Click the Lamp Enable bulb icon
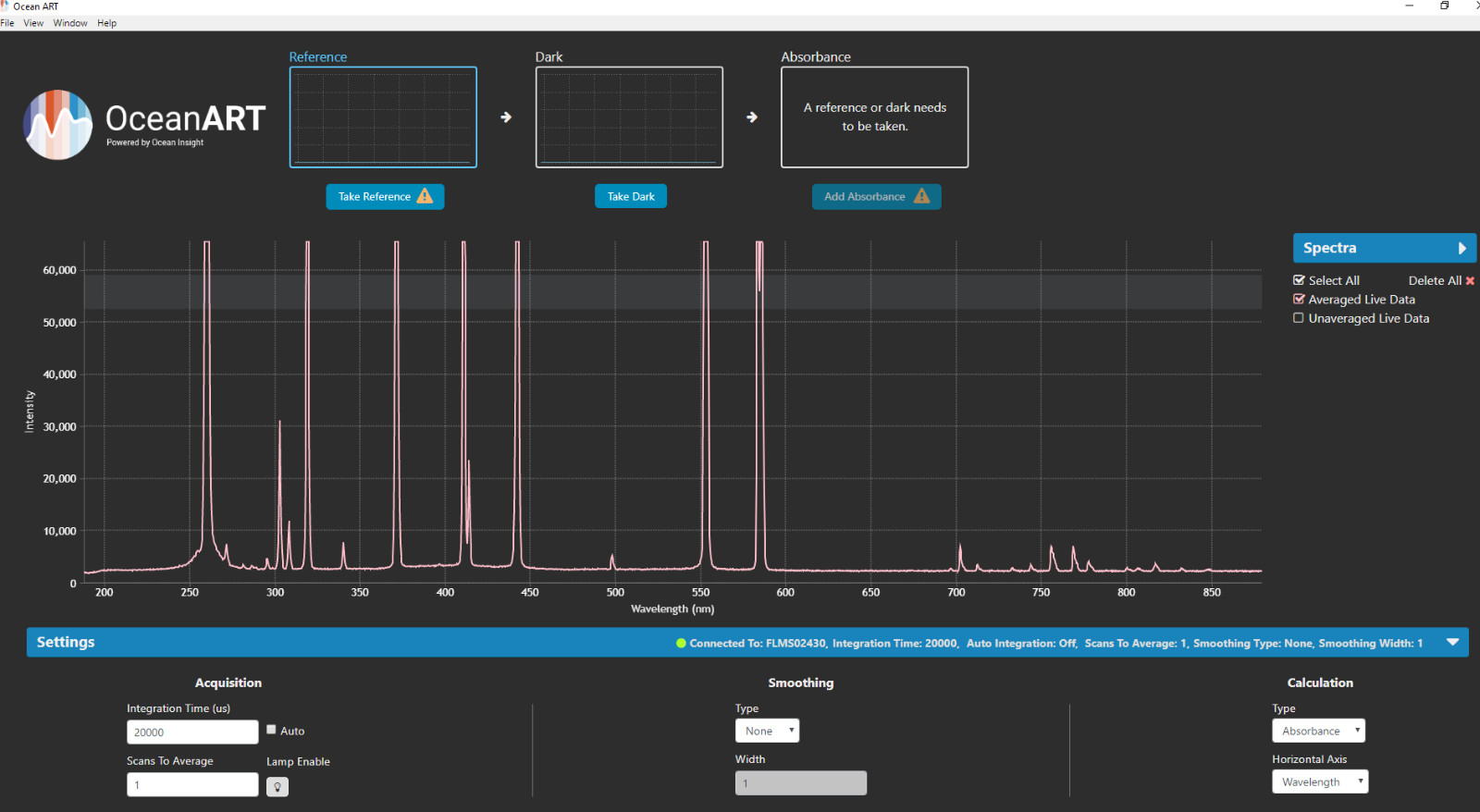 click(277, 787)
